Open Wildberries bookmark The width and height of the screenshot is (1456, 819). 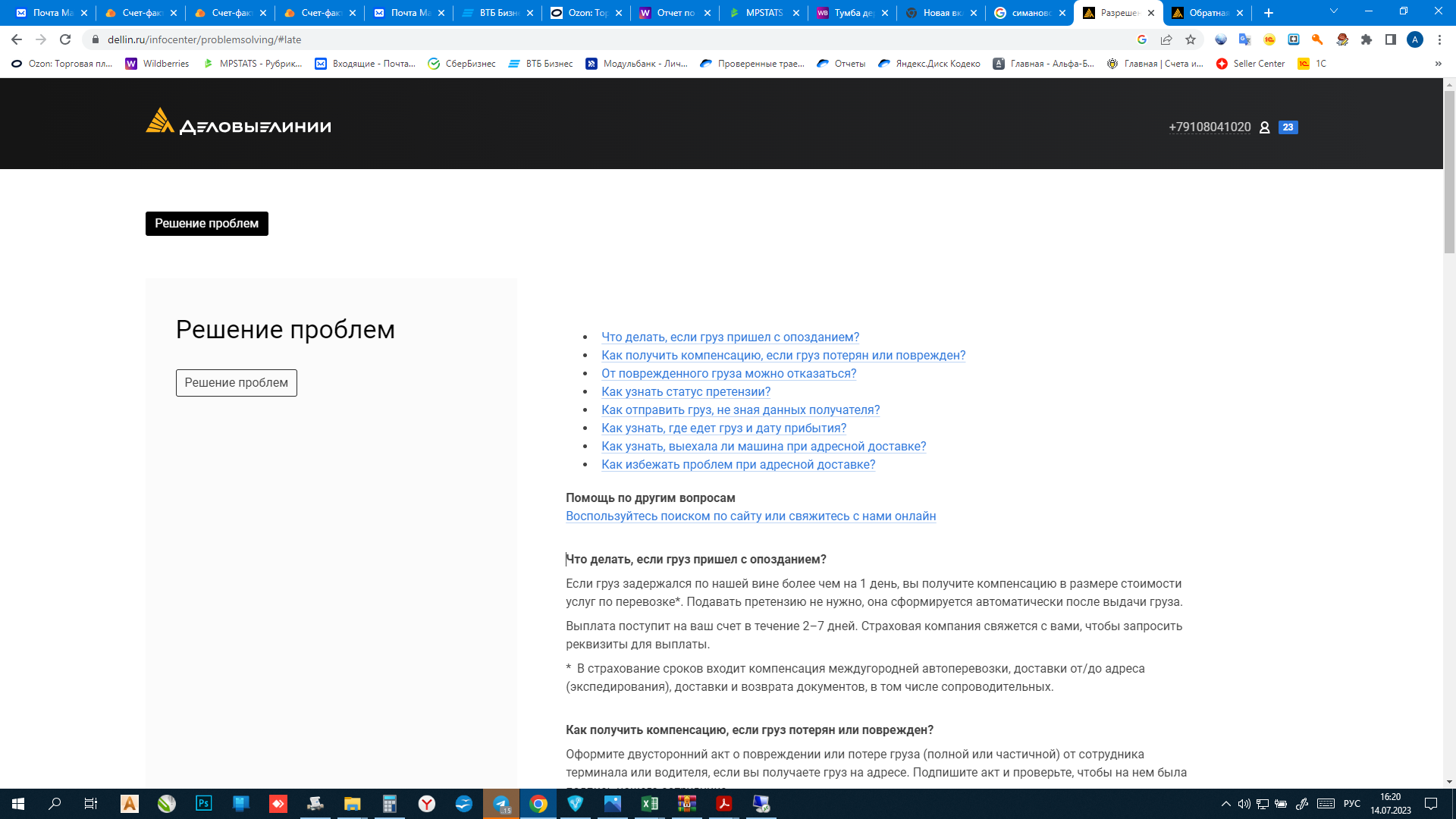157,64
